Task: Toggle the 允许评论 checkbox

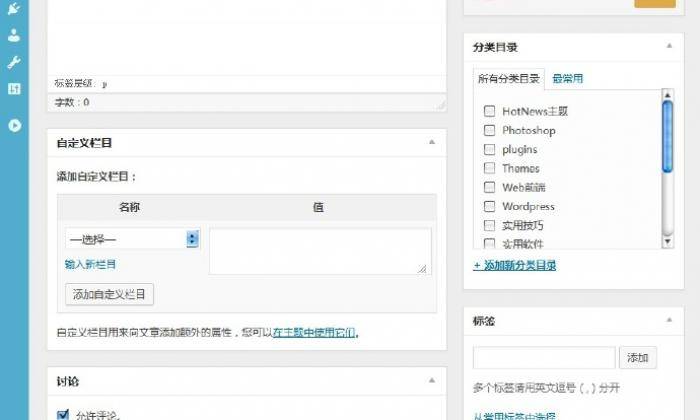Action: click(64, 414)
